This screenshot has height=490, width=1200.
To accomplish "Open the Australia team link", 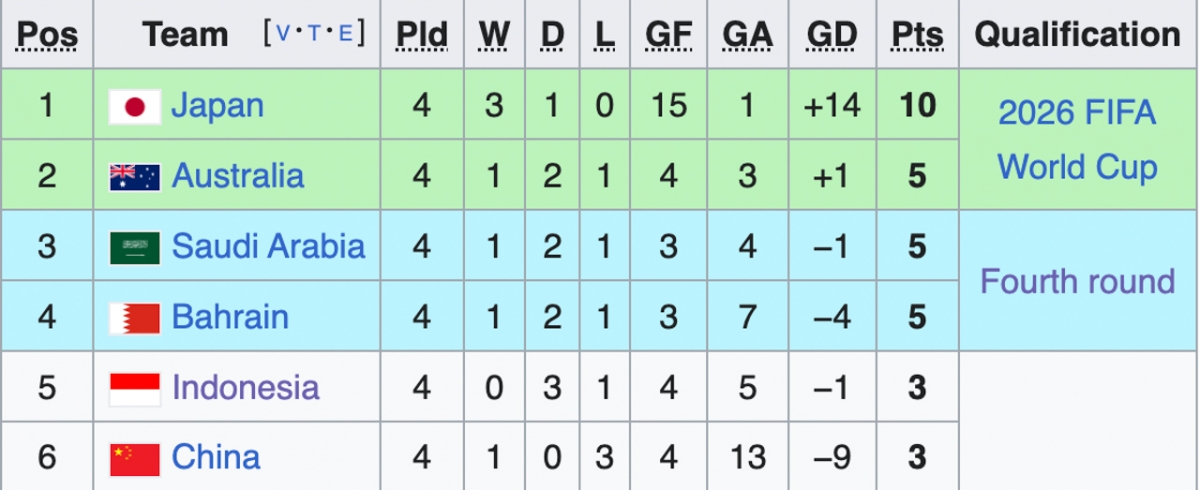I will tap(238, 176).
